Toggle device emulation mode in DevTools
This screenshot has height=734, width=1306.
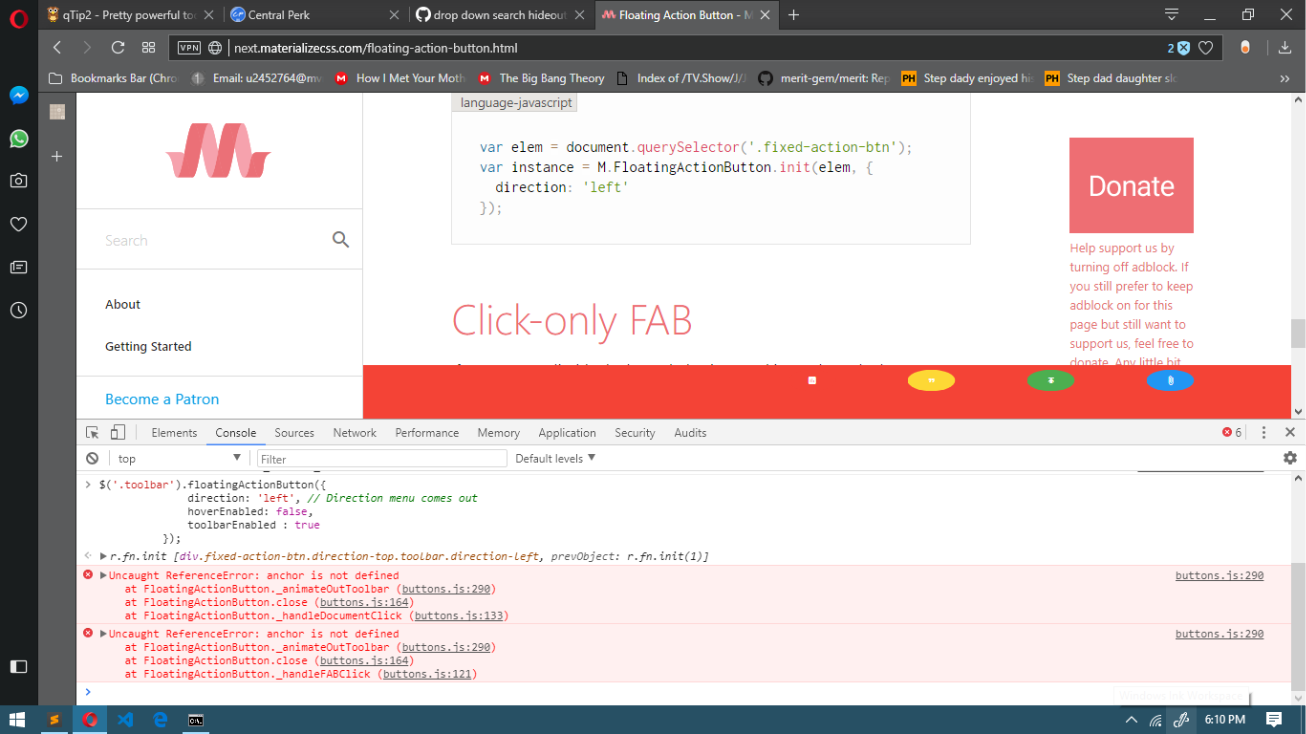(x=117, y=431)
